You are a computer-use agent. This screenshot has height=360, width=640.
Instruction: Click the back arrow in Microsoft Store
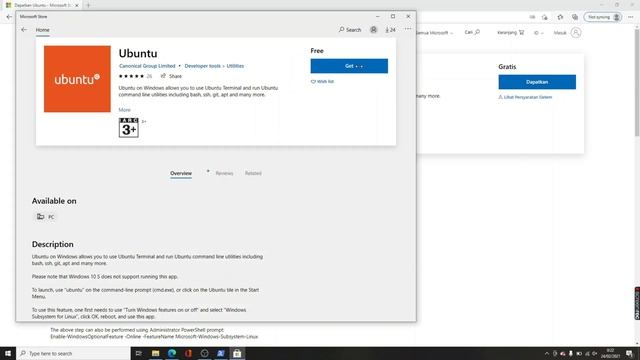click(24, 30)
